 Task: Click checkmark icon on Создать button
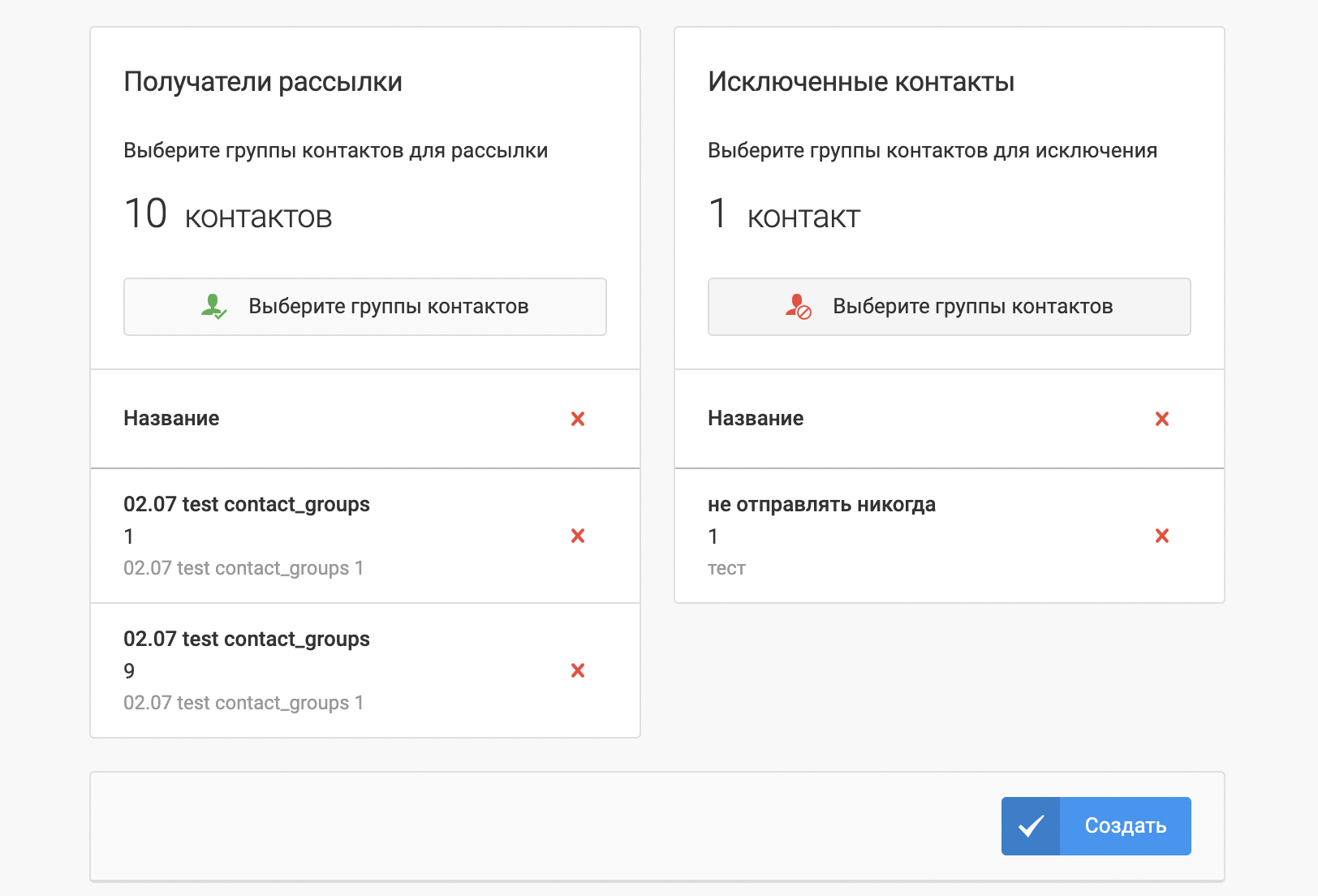click(x=1031, y=826)
